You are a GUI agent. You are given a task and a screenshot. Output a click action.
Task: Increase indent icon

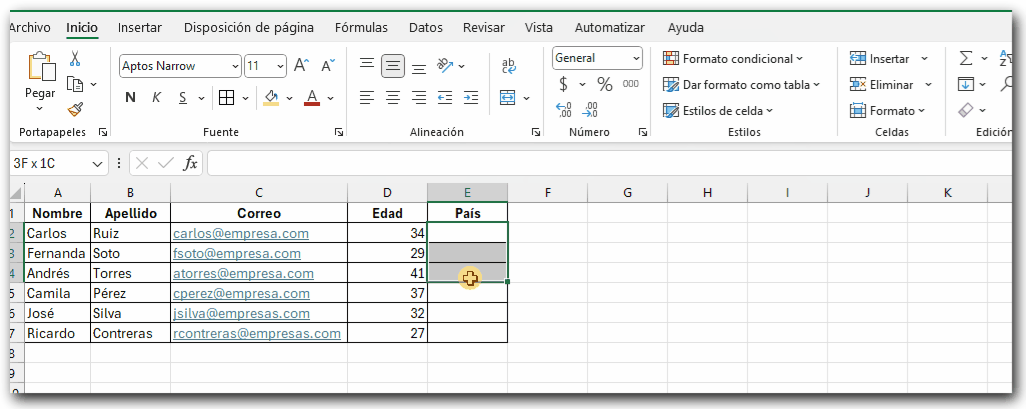coord(471,98)
